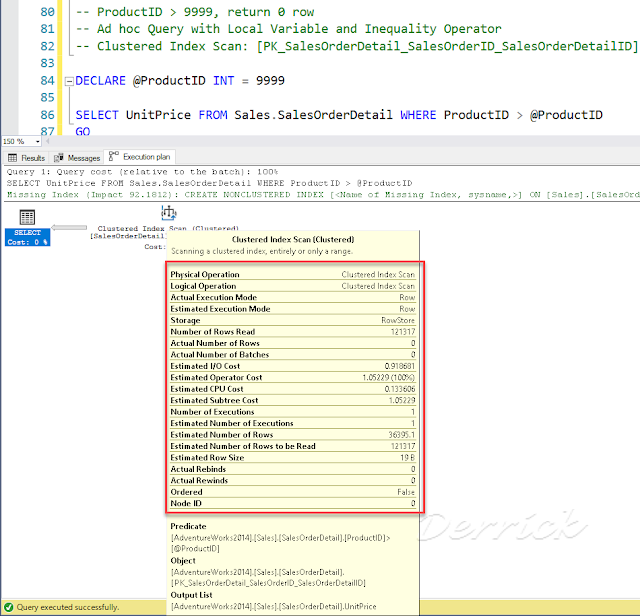Click the Number of Rows Read value 121317
Image resolution: width=640 pixels, height=616 pixels.
(402, 331)
